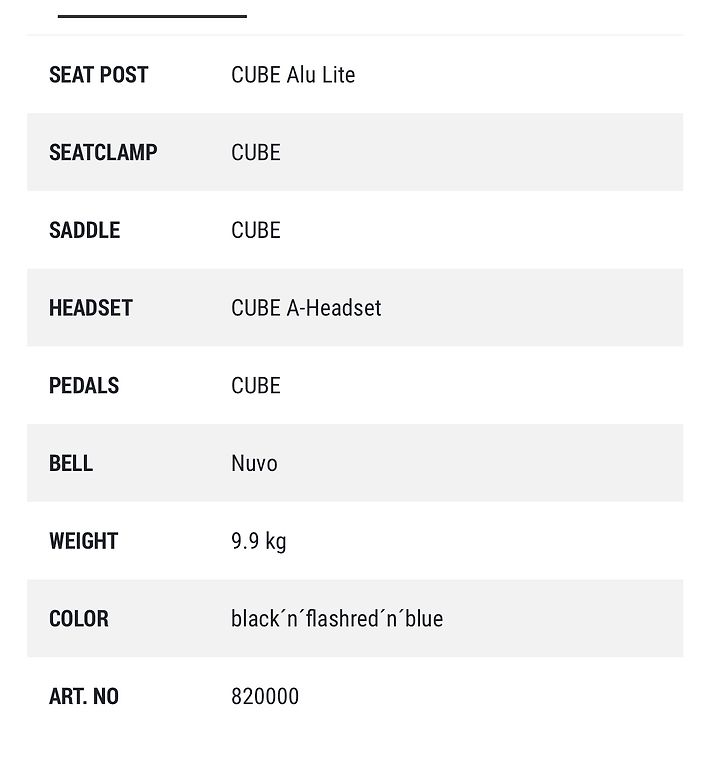Select the CUBE A-Headset value
The width and height of the screenshot is (702, 768).
306,308
